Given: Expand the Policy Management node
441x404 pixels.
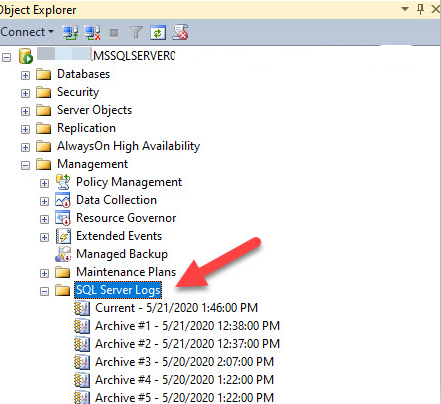Looking at the screenshot, I should click(44, 183).
